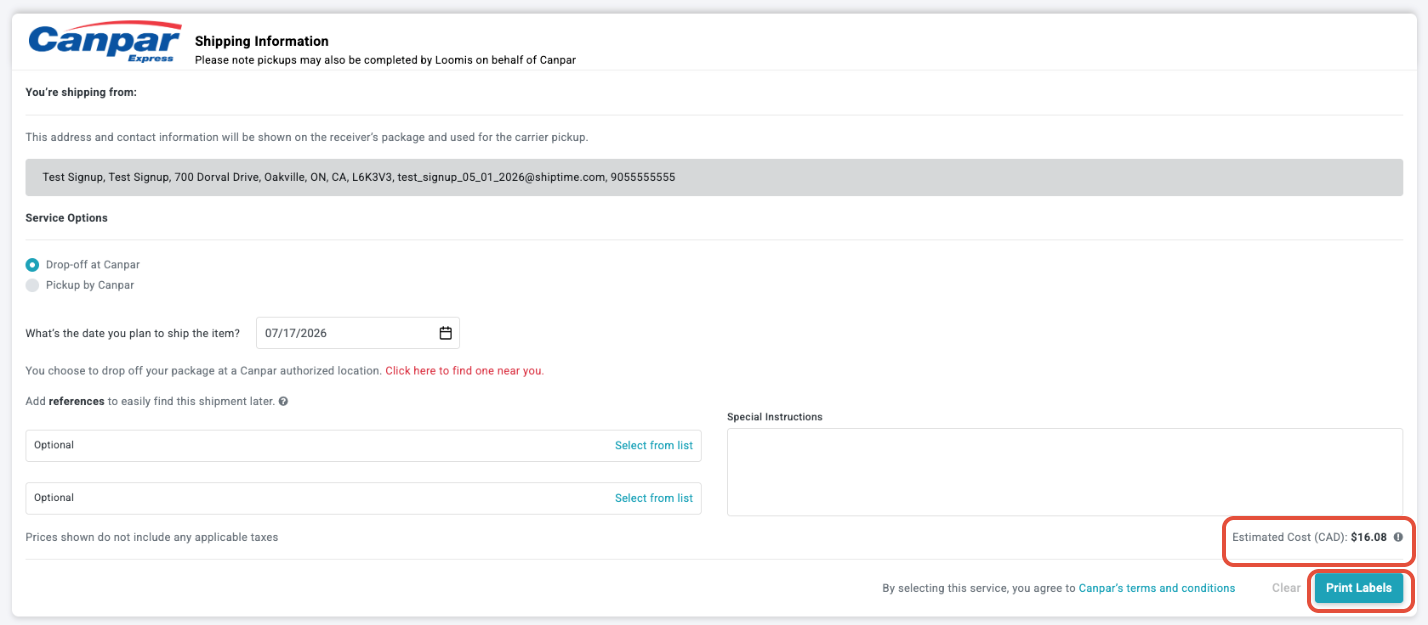The width and height of the screenshot is (1428, 625).
Task: Click the Clear button
Action: click(x=1286, y=588)
